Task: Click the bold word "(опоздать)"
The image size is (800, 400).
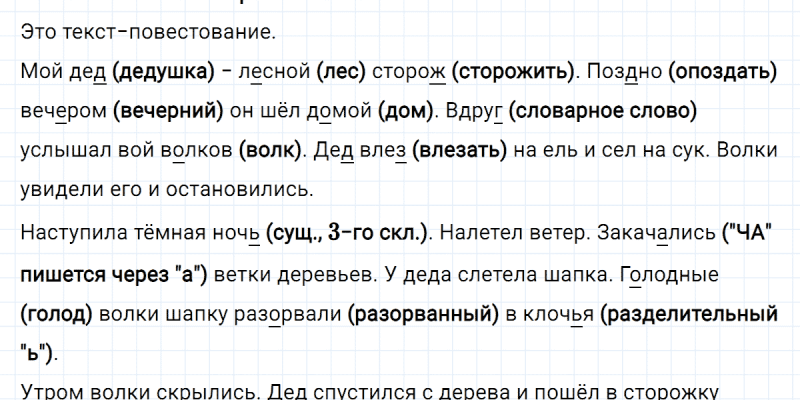Action: pyautogui.click(x=721, y=72)
